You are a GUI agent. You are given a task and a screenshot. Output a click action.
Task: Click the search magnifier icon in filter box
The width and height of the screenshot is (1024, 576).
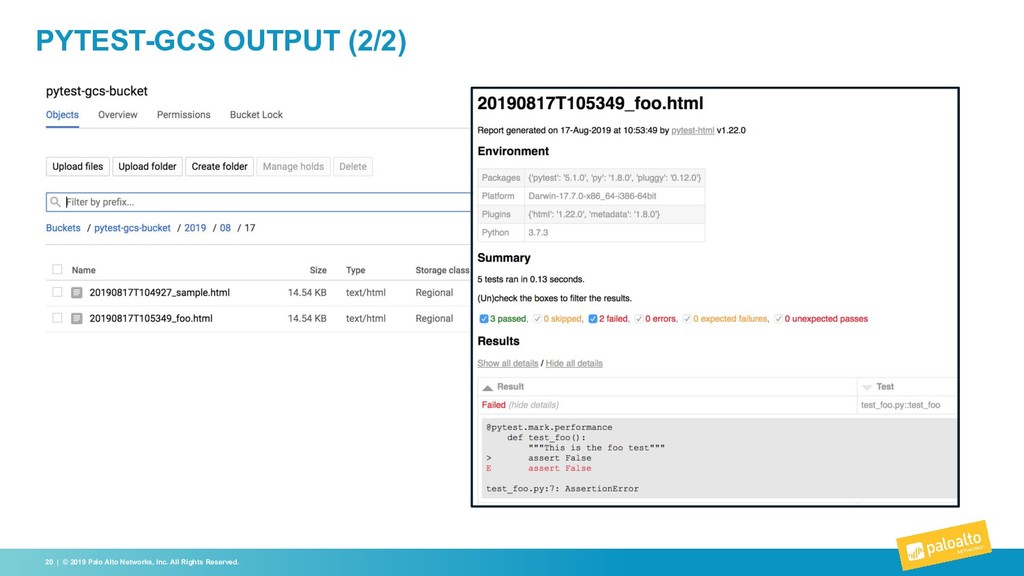pyautogui.click(x=56, y=202)
